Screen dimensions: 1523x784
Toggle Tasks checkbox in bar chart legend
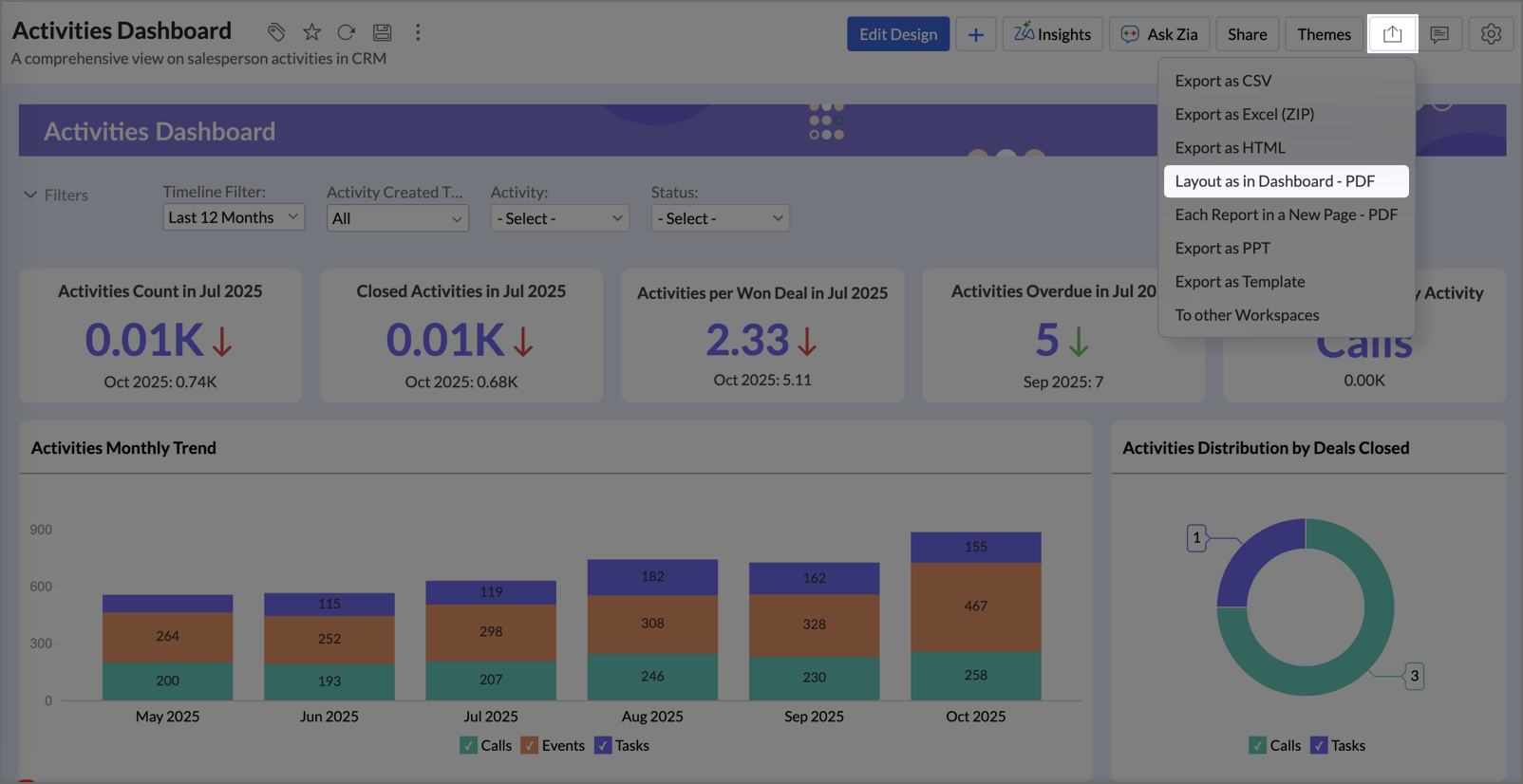(603, 746)
